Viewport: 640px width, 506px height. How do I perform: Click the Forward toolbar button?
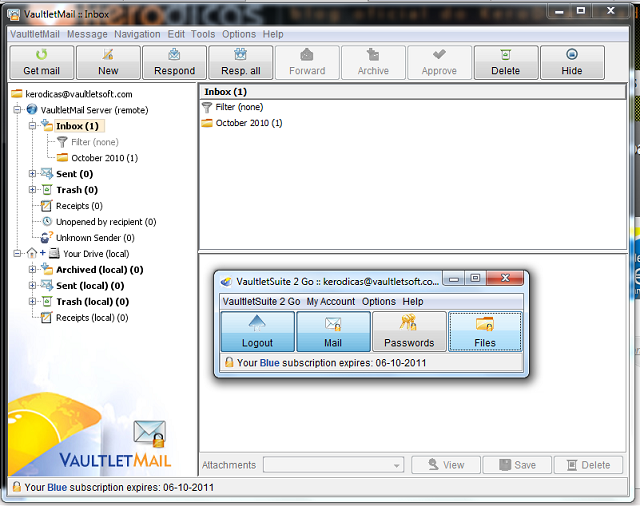[x=307, y=62]
